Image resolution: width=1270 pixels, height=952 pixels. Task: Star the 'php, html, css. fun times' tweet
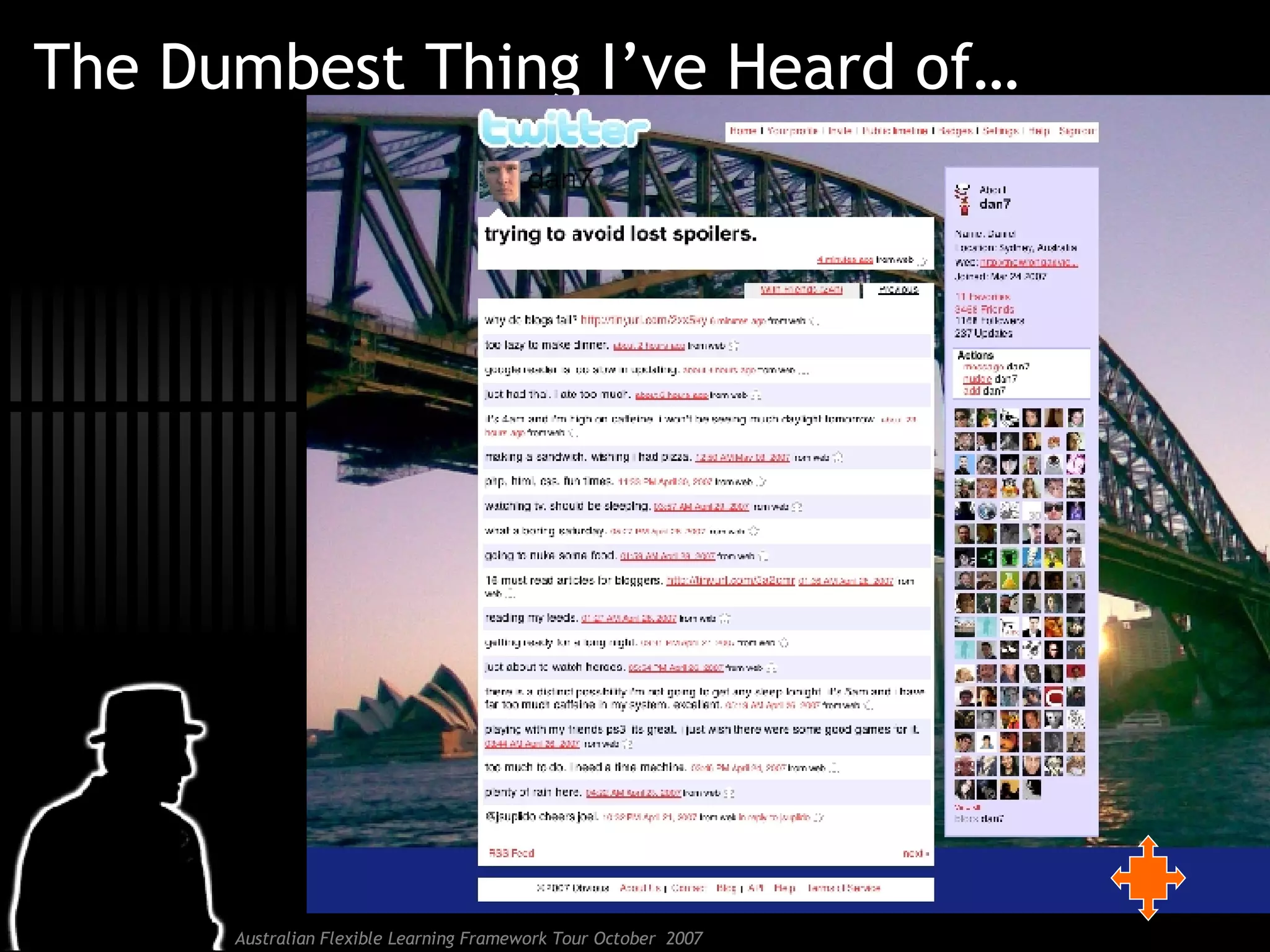pyautogui.click(x=762, y=482)
